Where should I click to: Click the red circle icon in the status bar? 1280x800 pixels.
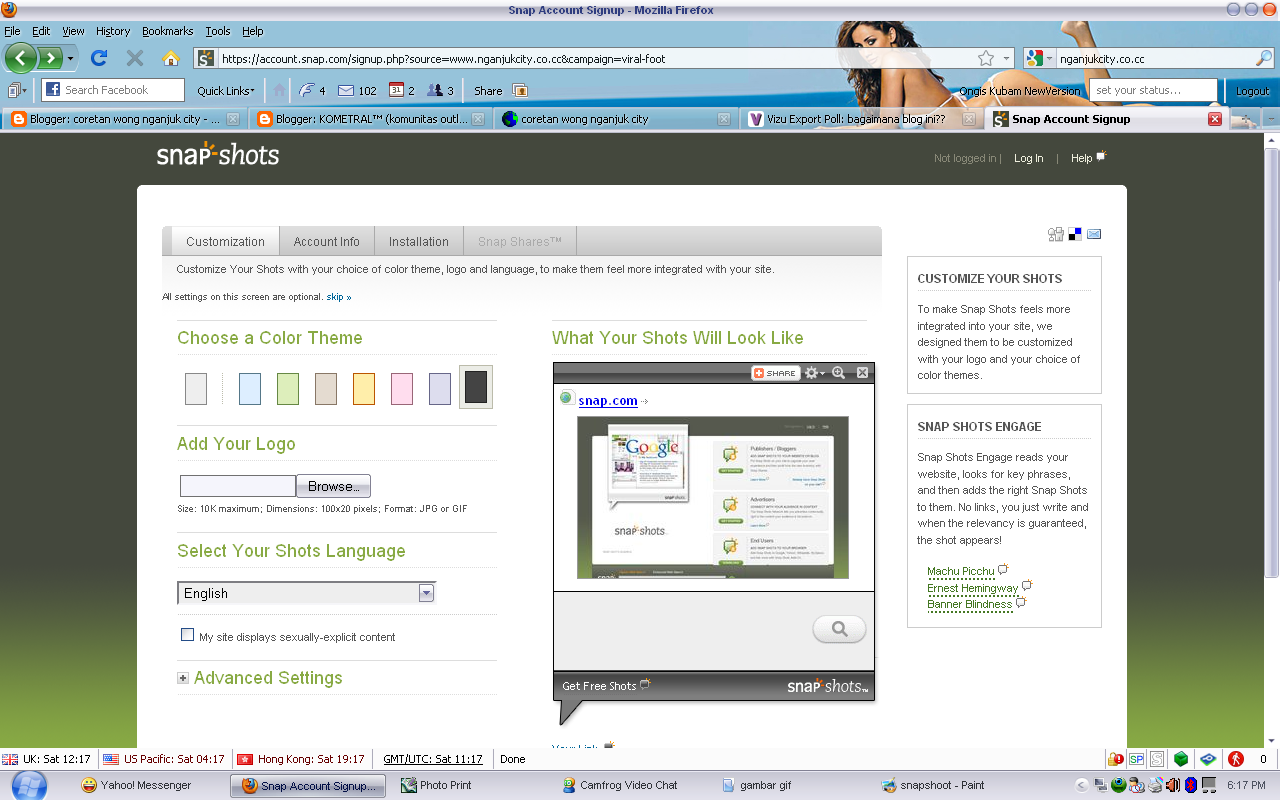tap(1236, 759)
